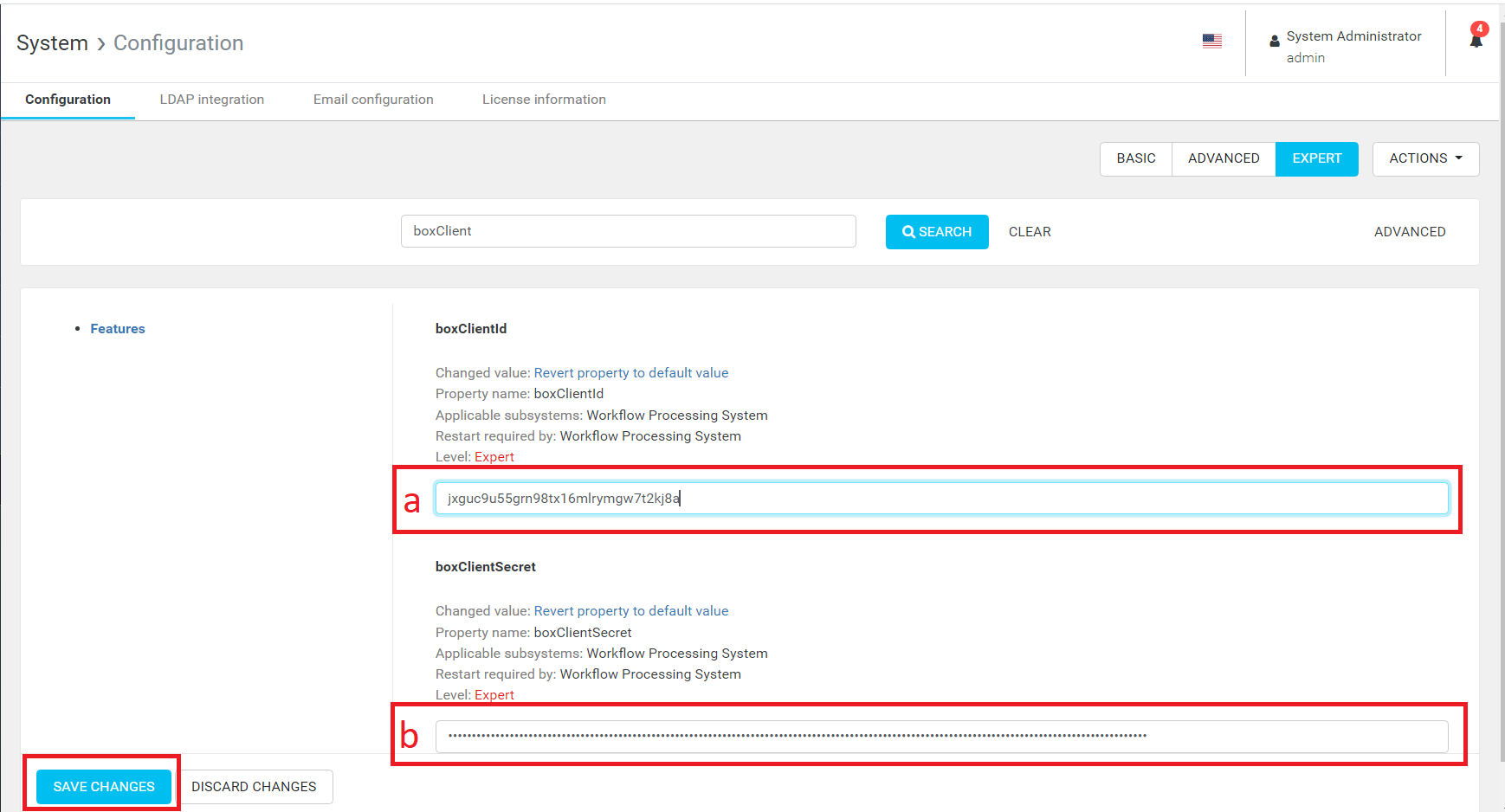Go to the License information tab
The width and height of the screenshot is (1505, 812).
point(544,100)
